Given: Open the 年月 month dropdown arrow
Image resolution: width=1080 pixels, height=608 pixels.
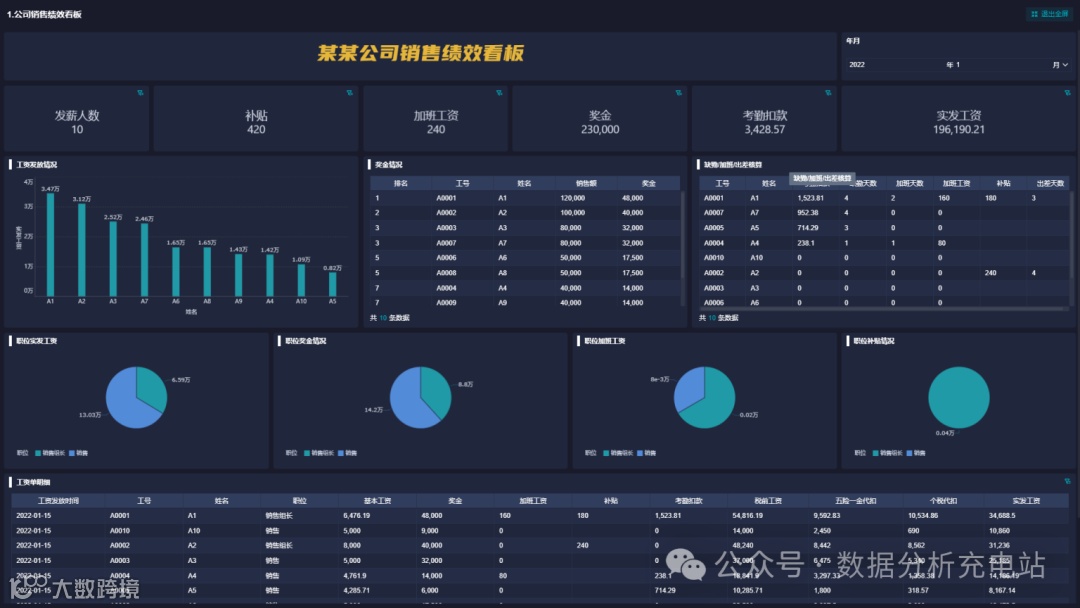Looking at the screenshot, I should point(1065,65).
